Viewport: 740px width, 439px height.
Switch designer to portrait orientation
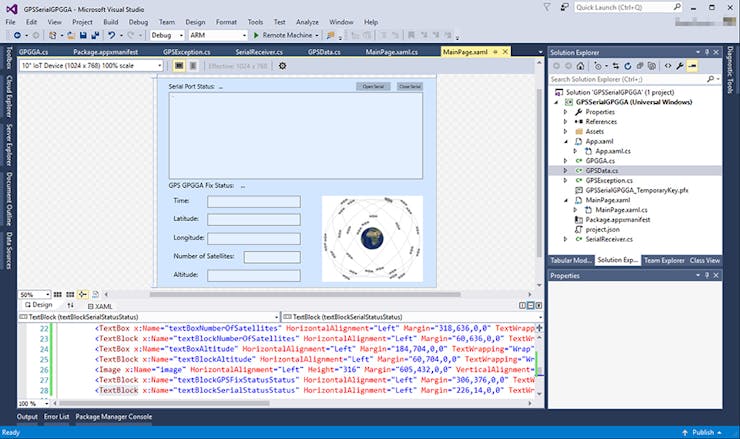point(193,66)
